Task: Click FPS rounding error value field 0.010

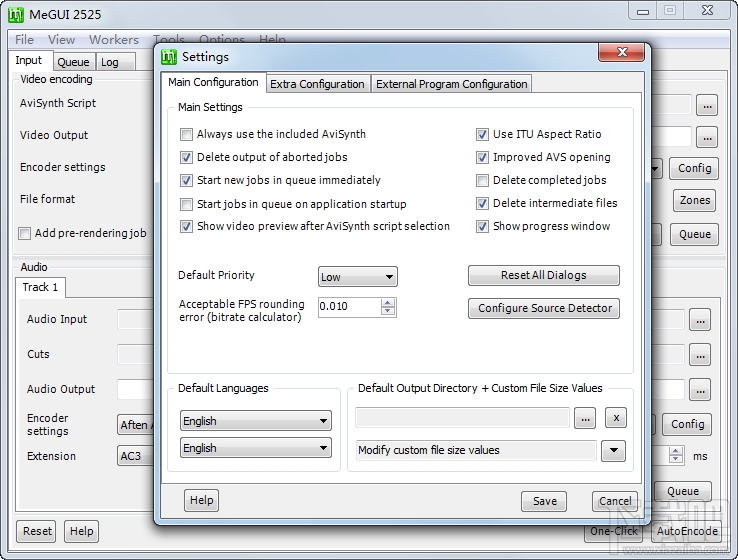Action: point(349,307)
